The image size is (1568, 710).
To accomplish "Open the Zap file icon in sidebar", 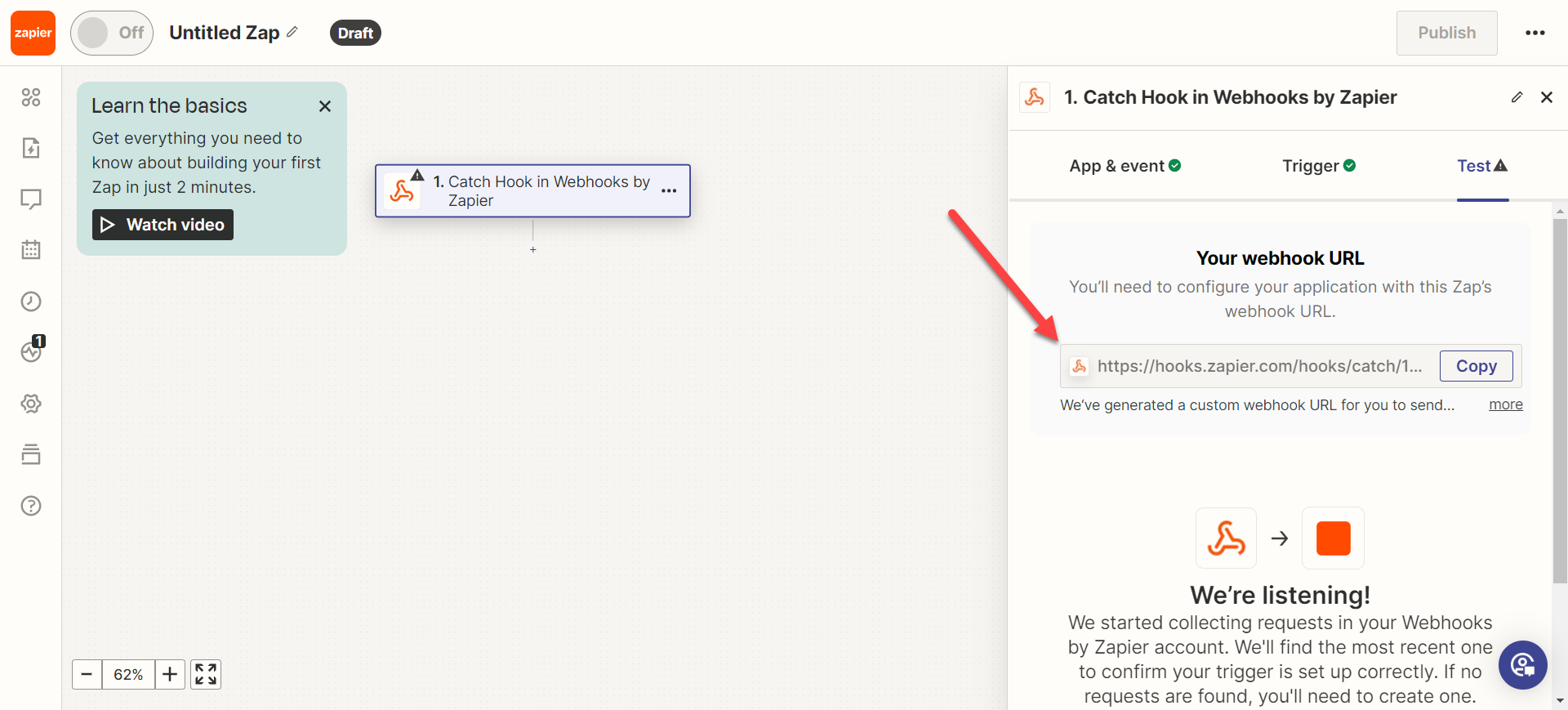I will (31, 148).
